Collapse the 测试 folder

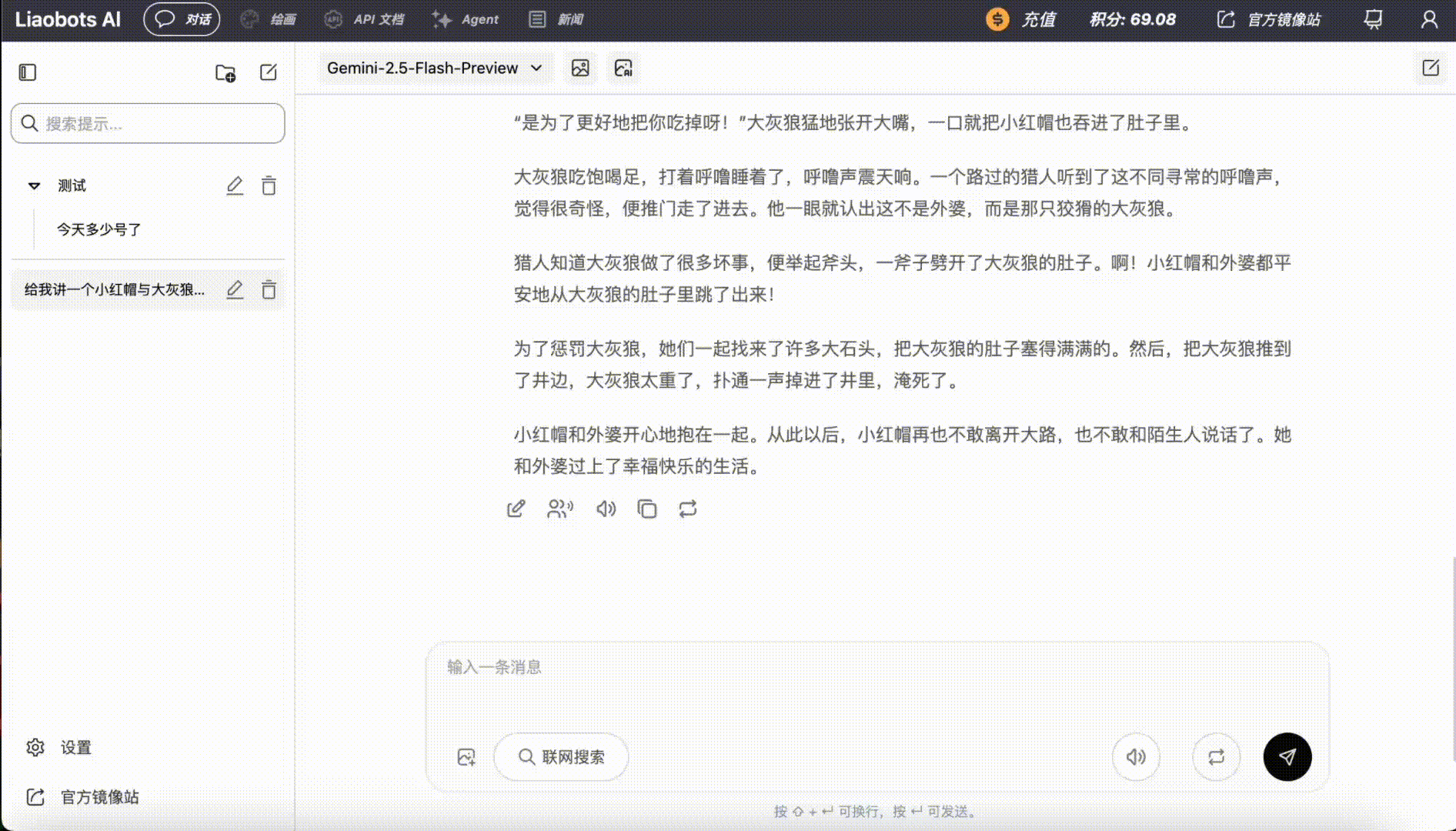[x=34, y=185]
